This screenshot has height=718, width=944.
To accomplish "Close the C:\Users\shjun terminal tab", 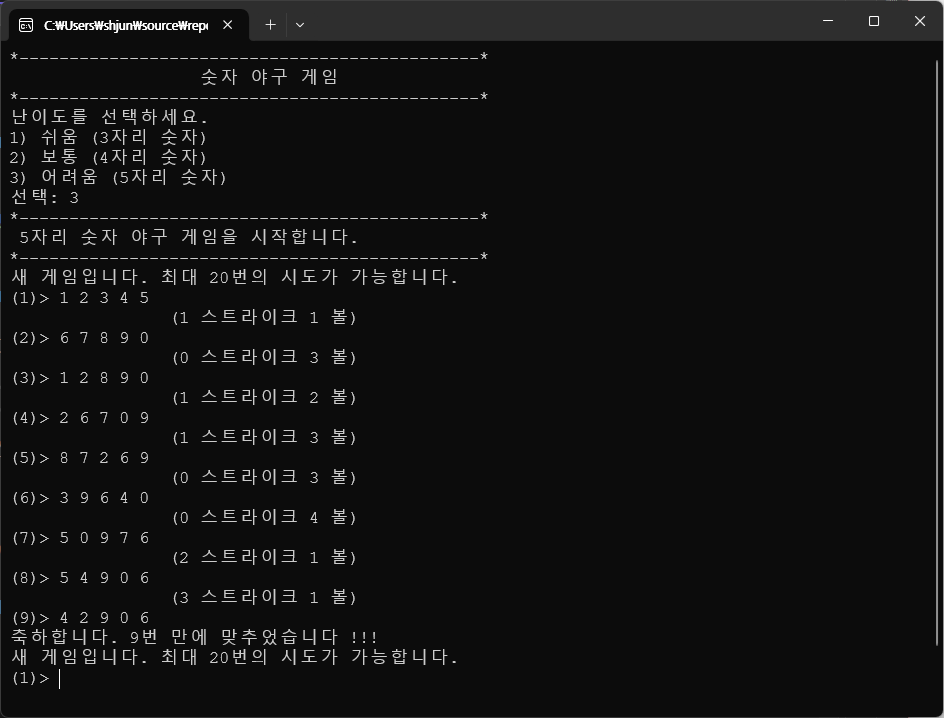I will 228,25.
